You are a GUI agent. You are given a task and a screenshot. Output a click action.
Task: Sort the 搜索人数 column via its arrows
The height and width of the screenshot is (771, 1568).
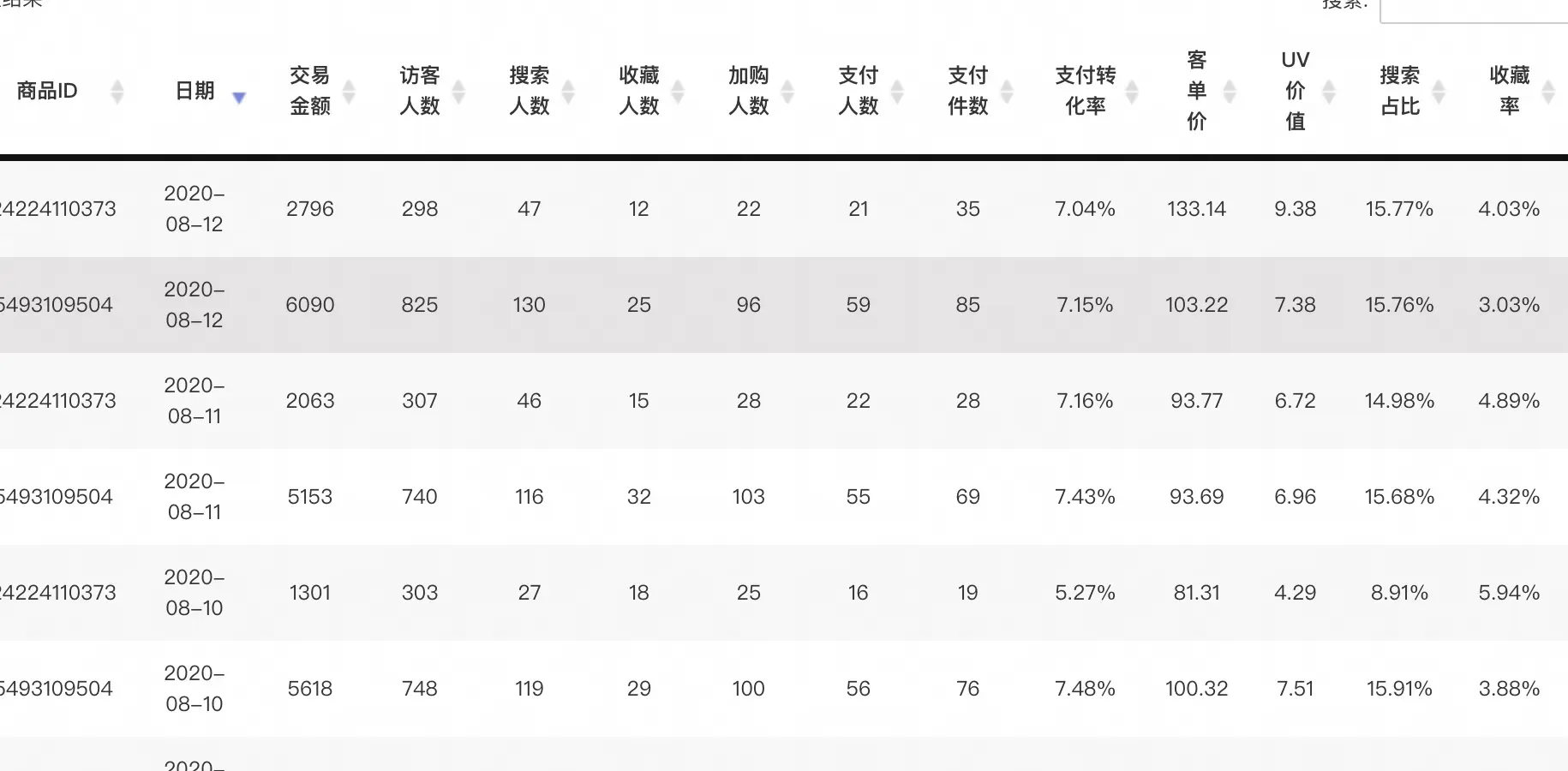tap(568, 91)
